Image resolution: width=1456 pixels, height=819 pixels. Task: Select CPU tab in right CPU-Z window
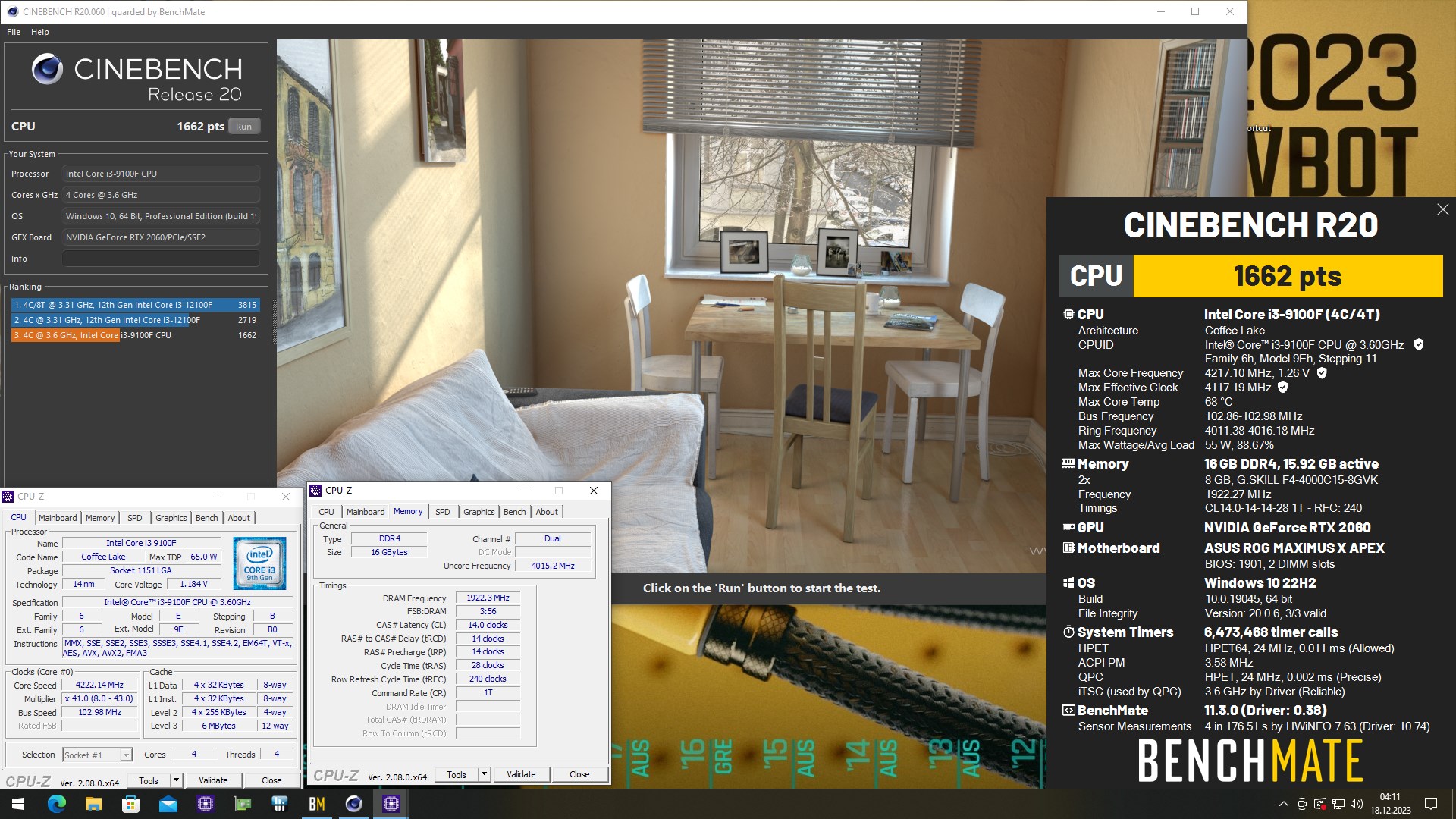click(326, 512)
